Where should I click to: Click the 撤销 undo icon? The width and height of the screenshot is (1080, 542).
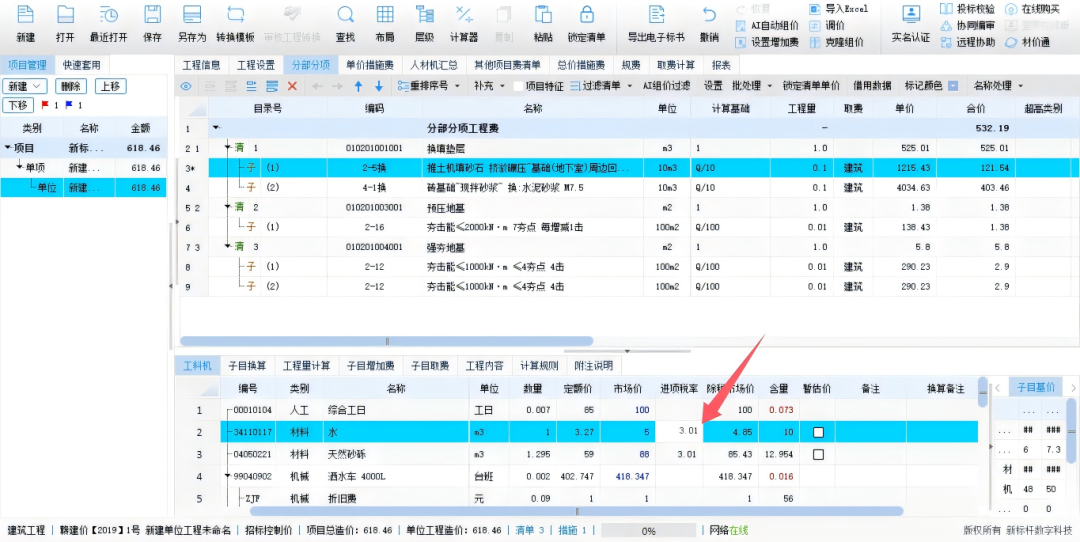click(x=709, y=16)
